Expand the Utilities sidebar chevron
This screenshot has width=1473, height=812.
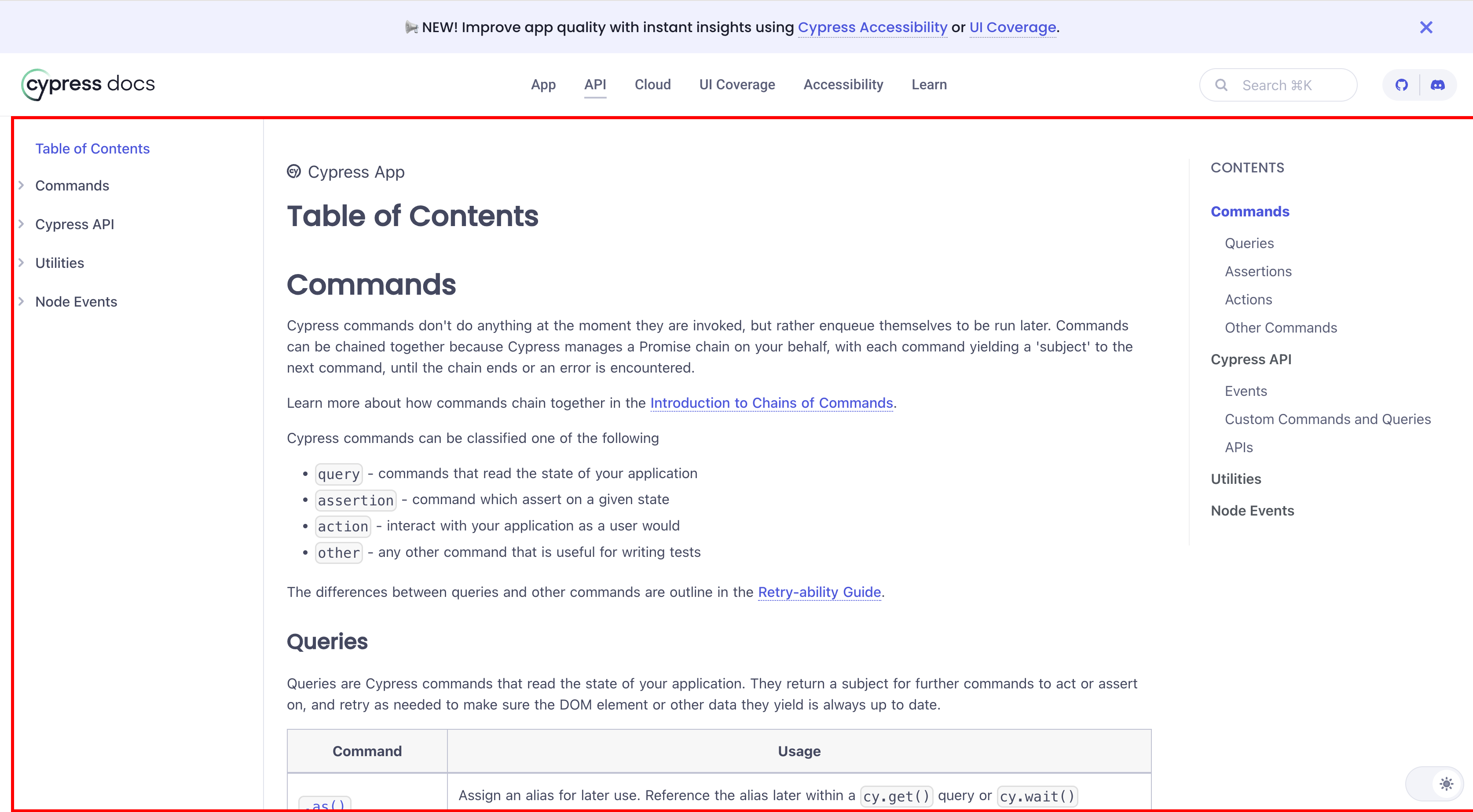pos(21,263)
